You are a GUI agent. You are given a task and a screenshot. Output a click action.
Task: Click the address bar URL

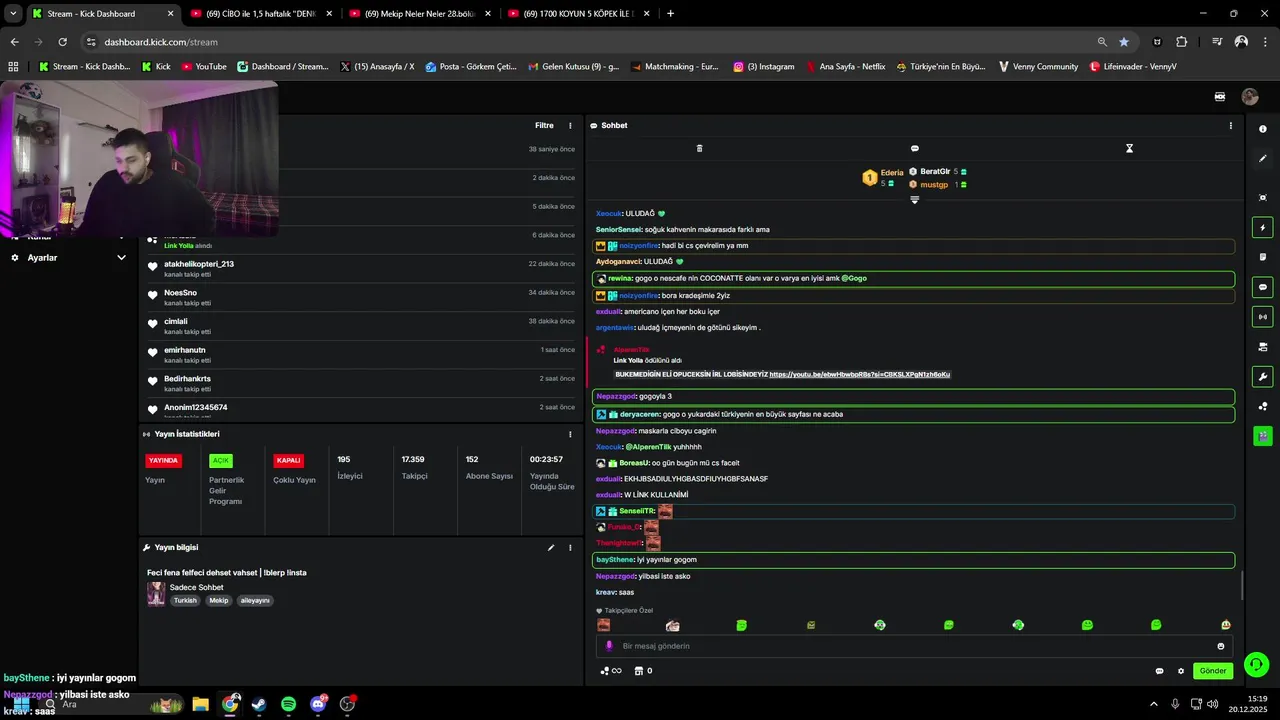tap(161, 42)
